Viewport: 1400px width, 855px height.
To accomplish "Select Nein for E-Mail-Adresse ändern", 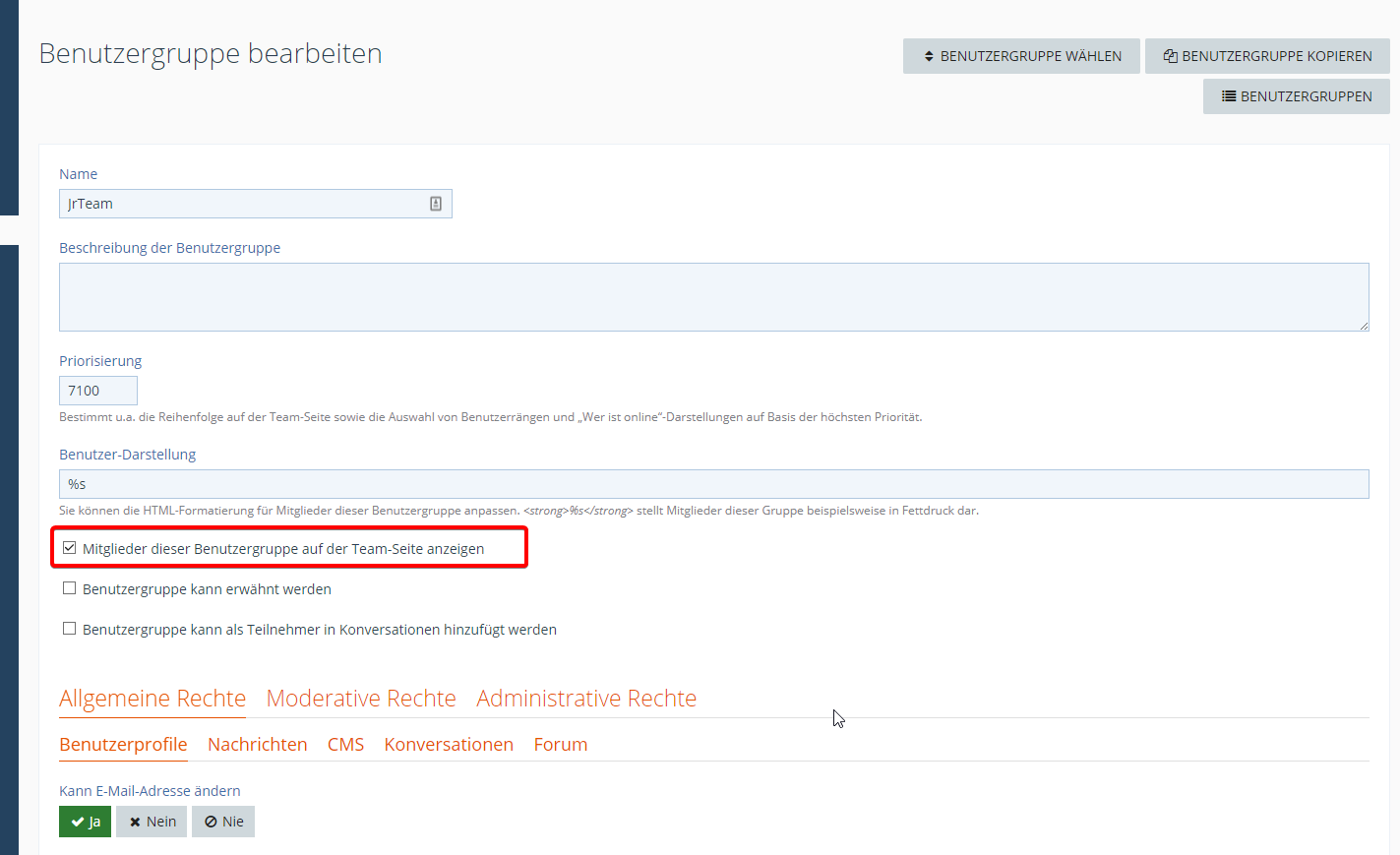I will (152, 822).
